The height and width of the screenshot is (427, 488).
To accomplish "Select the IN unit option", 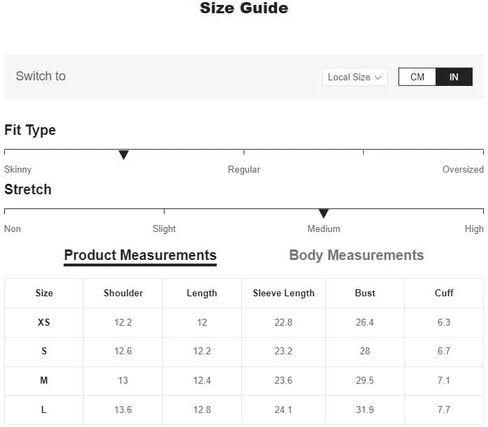I will (454, 77).
